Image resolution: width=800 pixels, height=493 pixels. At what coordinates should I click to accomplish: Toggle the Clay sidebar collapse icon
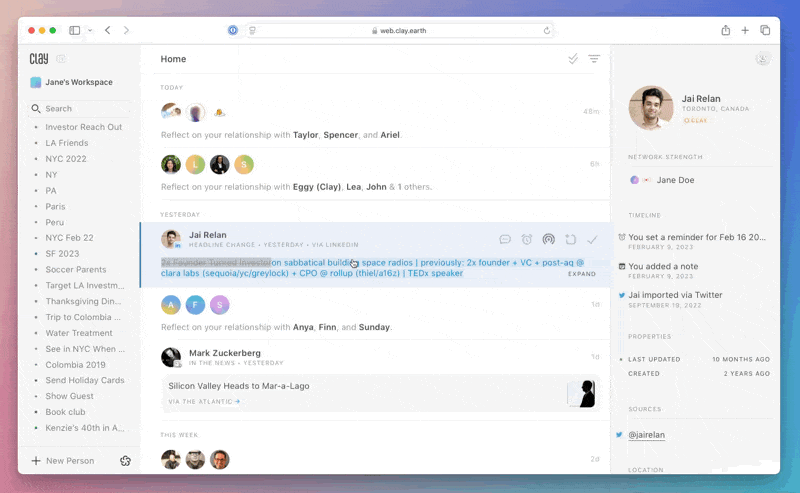point(61,59)
